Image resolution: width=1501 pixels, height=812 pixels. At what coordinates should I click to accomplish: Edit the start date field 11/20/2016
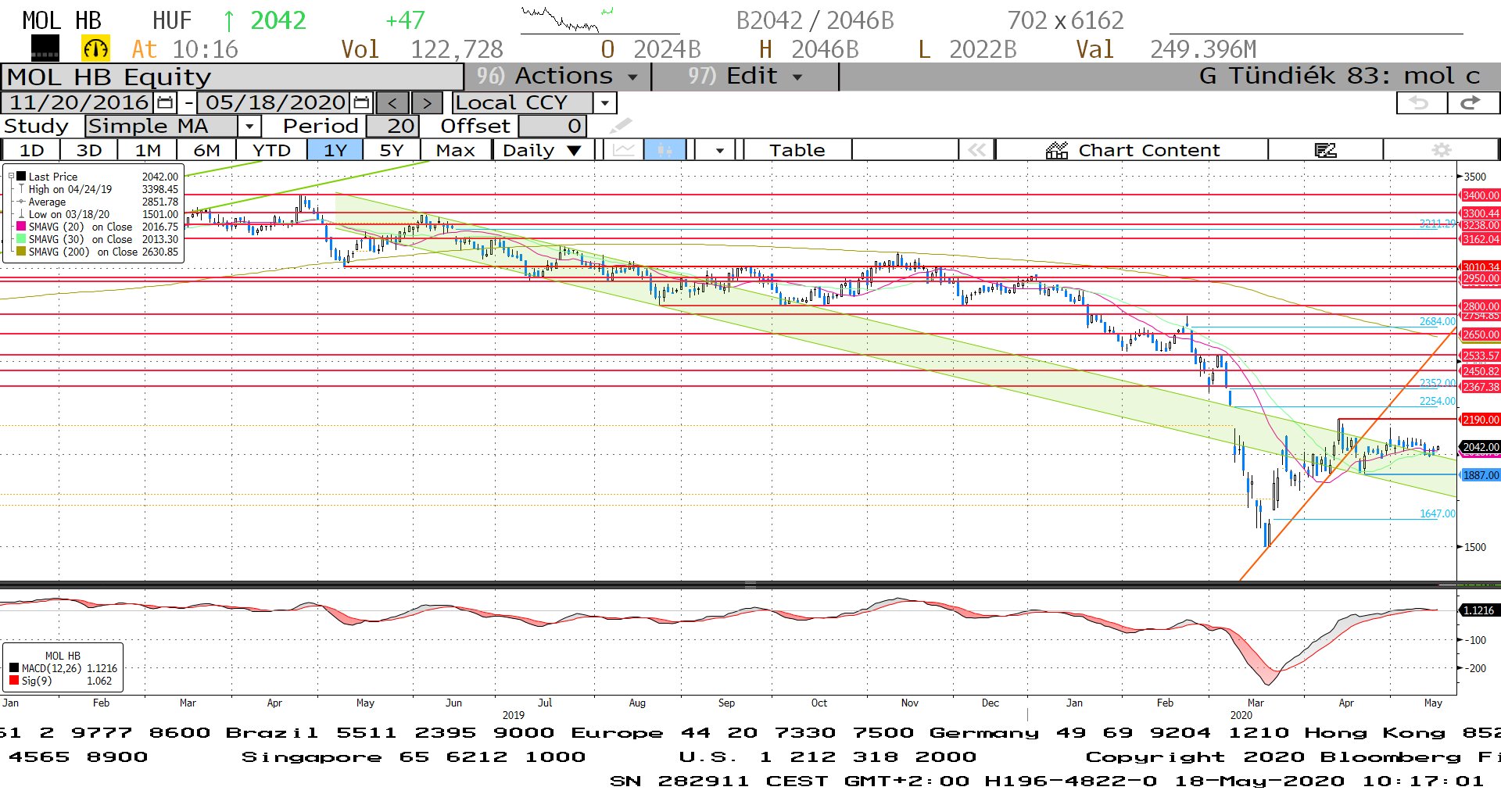tap(79, 102)
